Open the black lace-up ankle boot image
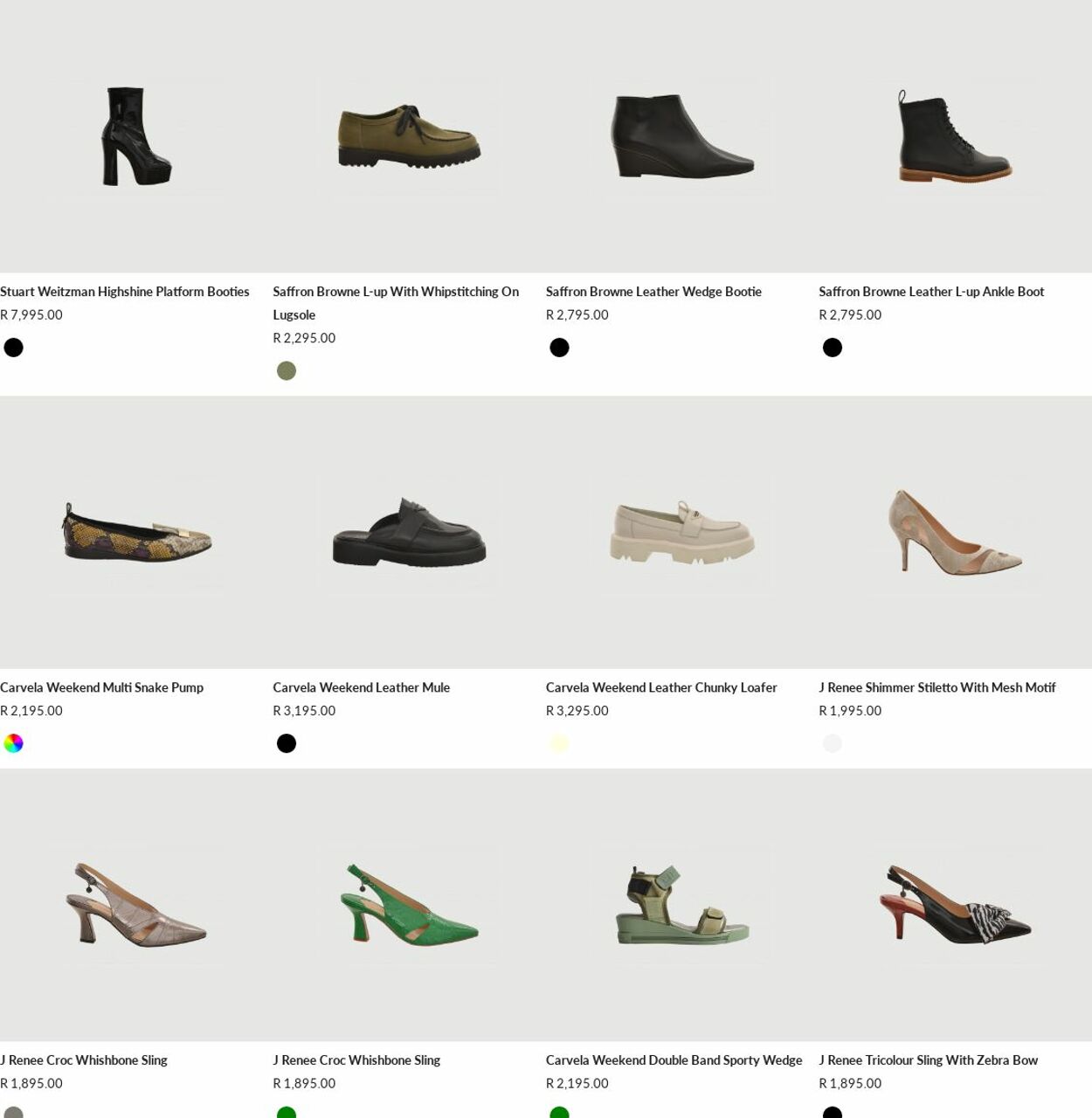 pyautogui.click(x=955, y=136)
